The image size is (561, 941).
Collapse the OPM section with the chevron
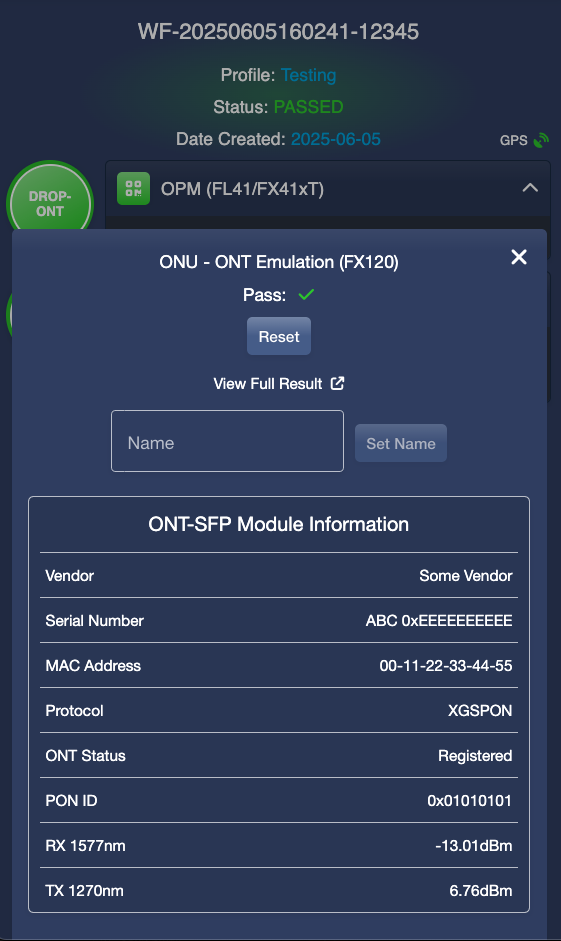[x=530, y=188]
